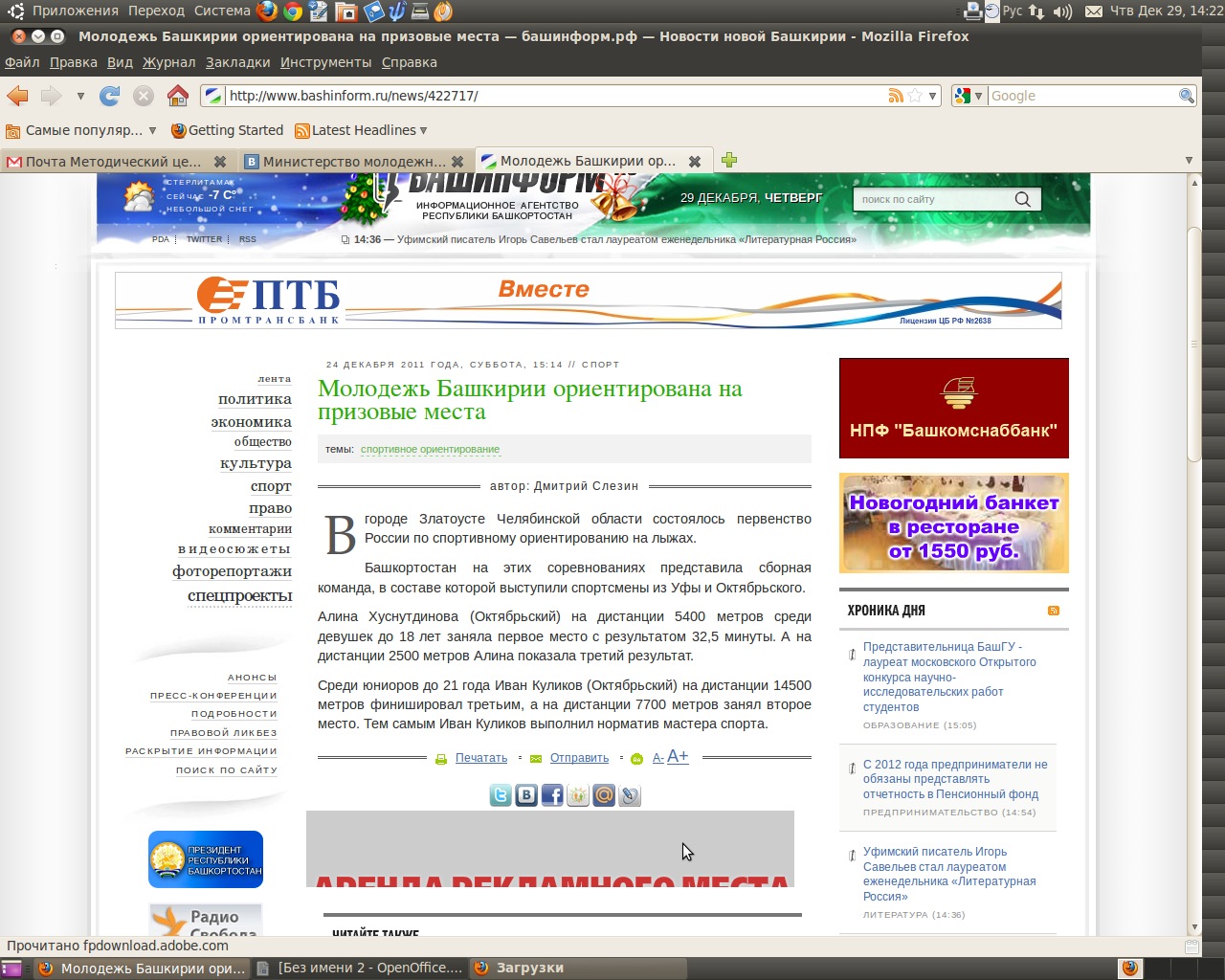Share article via Facebook icon
This screenshot has width=1225, height=980.
click(x=552, y=795)
